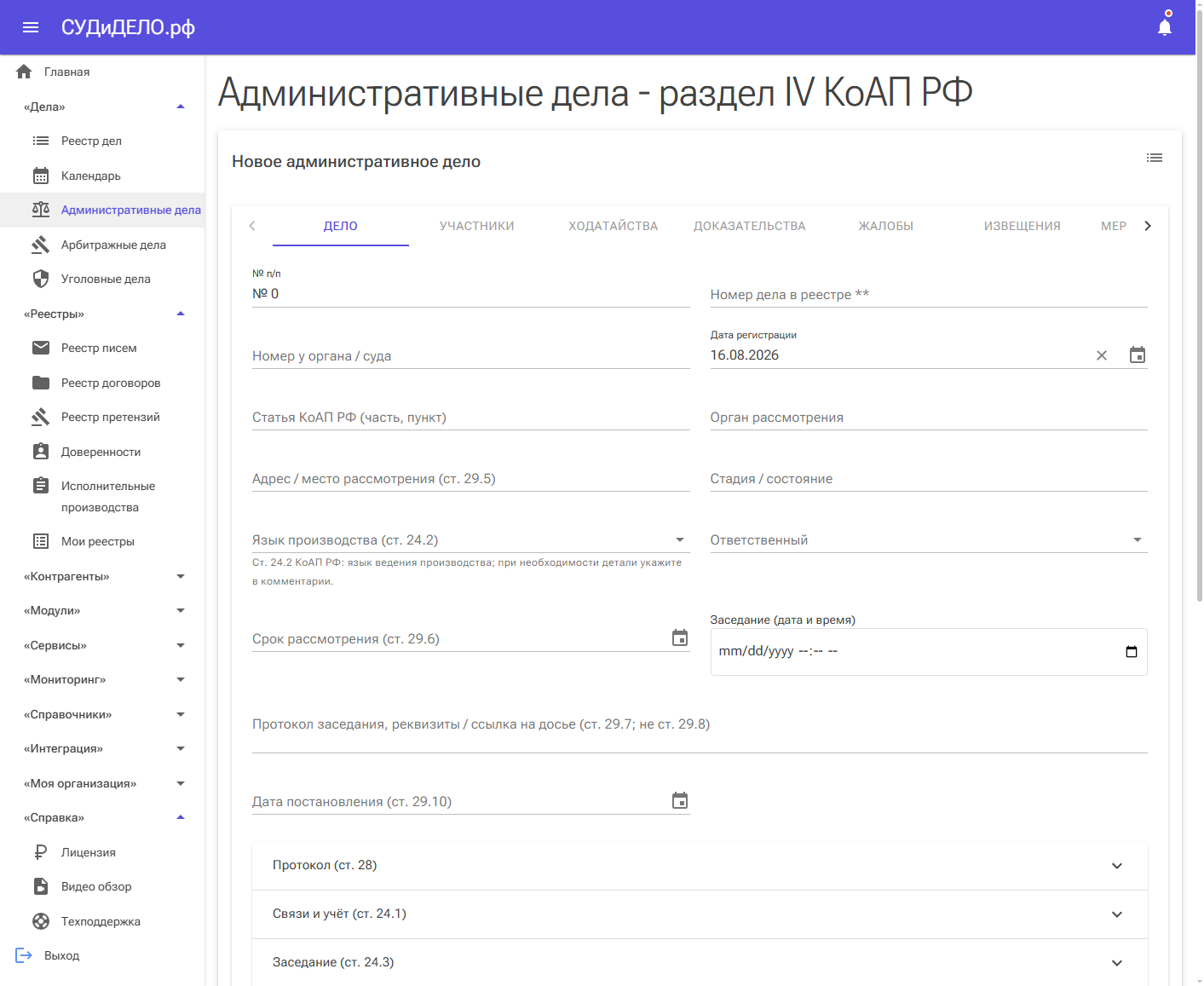The width and height of the screenshot is (1204, 986).
Task: Open the hamburger navigation menu
Action: [x=31, y=27]
